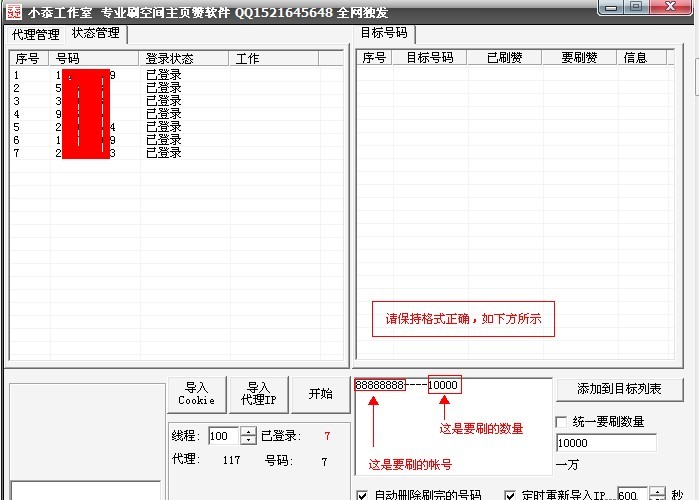Click the 已刷赞 column header

coord(504,57)
